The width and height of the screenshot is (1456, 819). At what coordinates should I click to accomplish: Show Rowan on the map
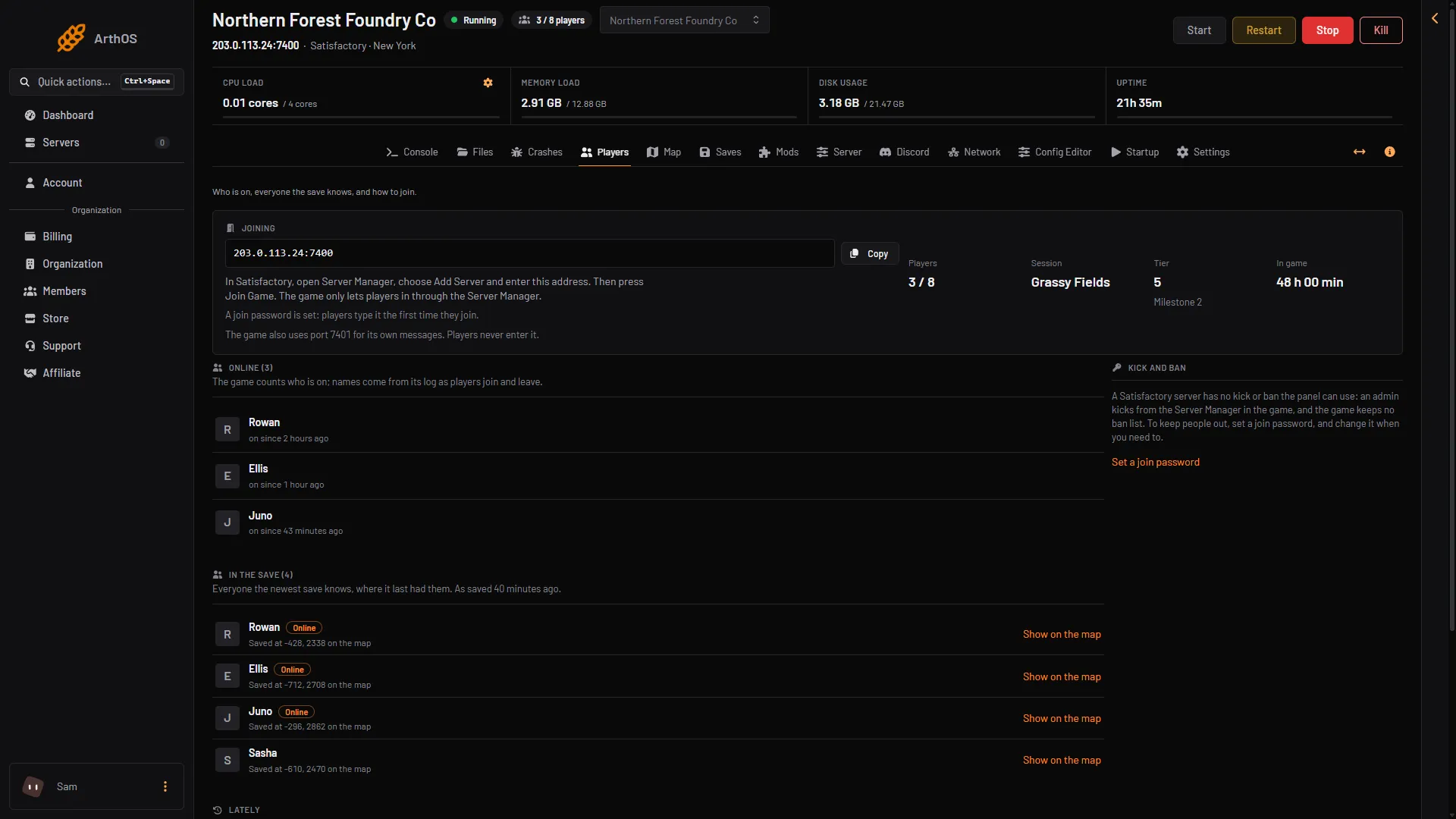[x=1062, y=635]
